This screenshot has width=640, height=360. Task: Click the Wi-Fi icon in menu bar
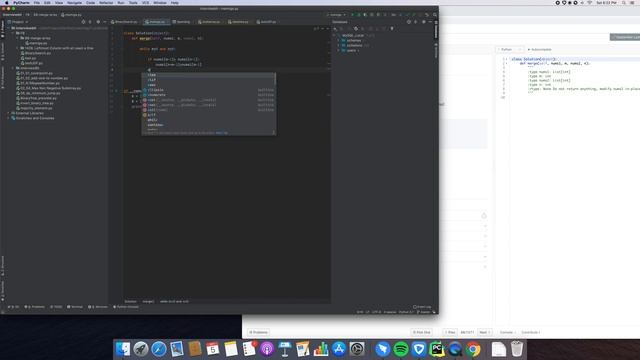coord(589,3)
